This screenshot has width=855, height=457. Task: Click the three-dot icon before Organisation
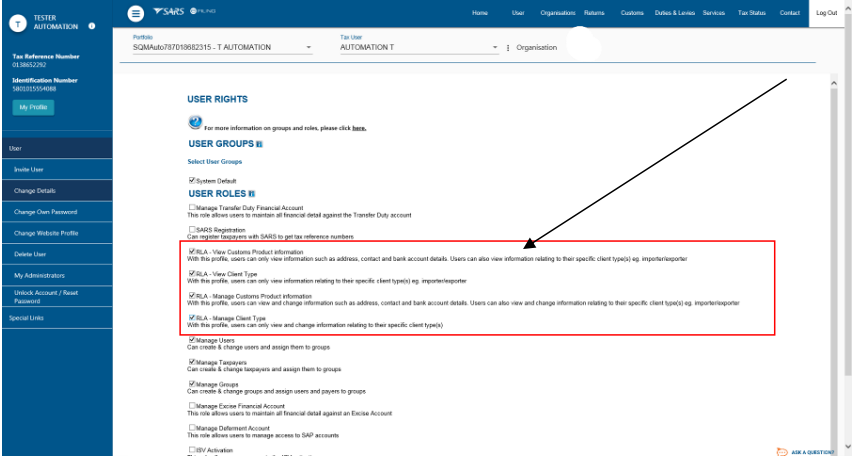[508, 47]
